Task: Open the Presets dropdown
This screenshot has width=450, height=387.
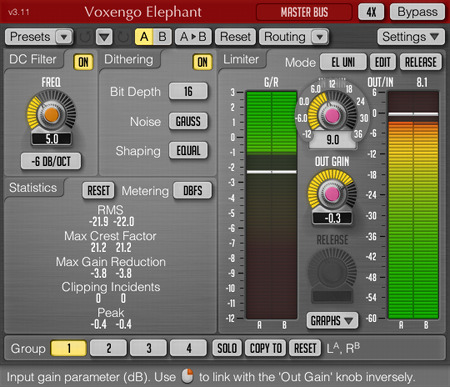Action: [x=39, y=37]
